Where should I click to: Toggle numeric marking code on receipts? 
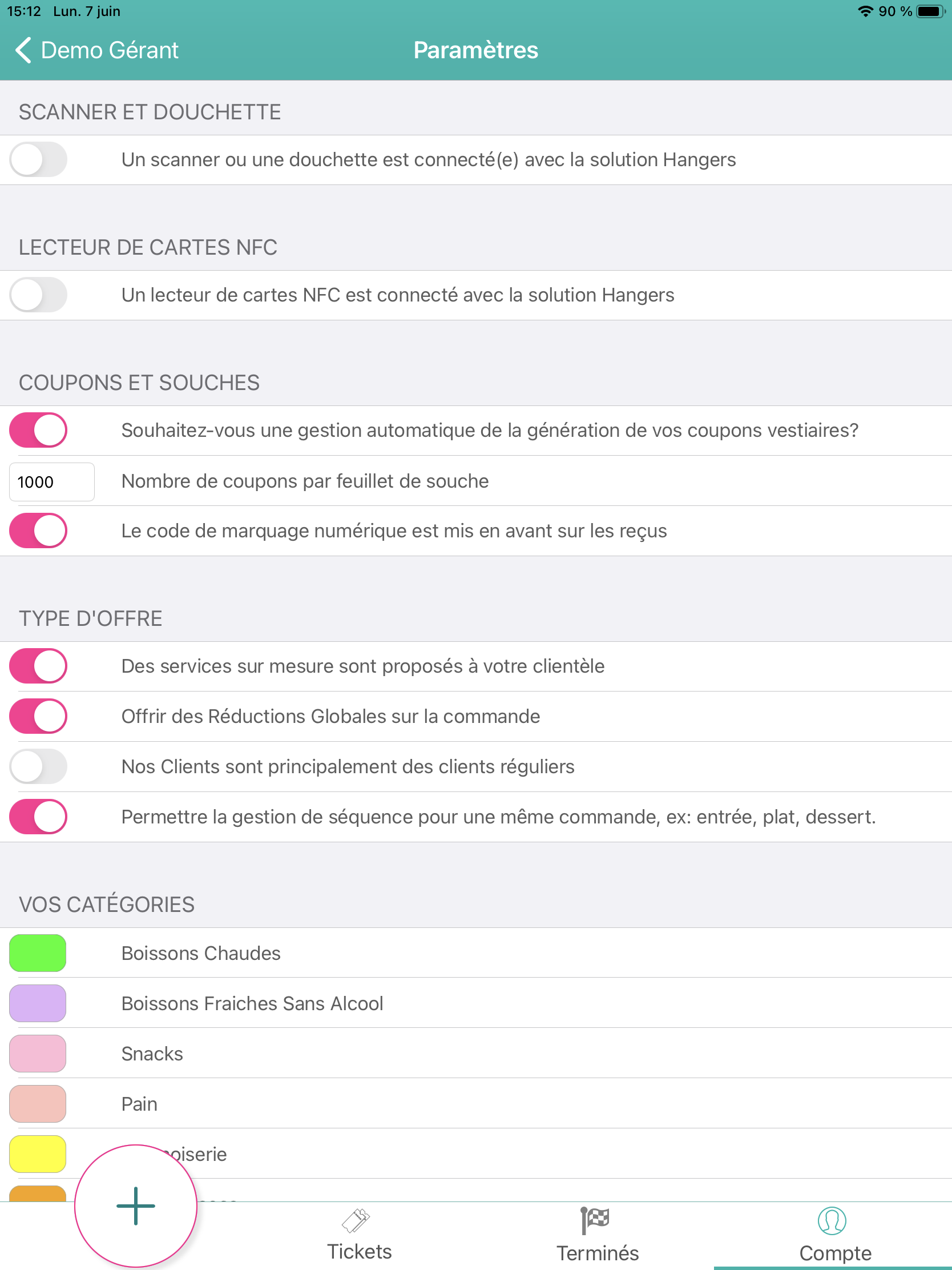[38, 531]
